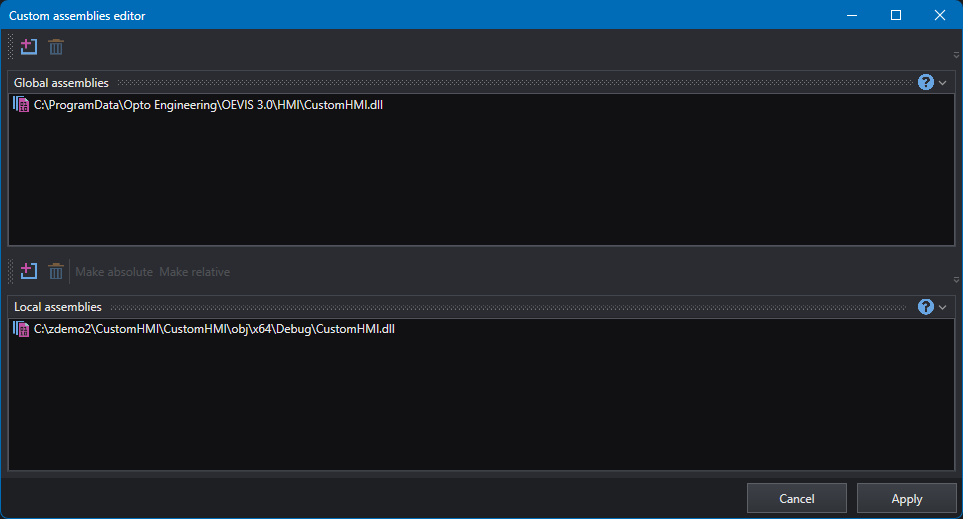Delete selected local assembly via trash icon

tap(56, 271)
